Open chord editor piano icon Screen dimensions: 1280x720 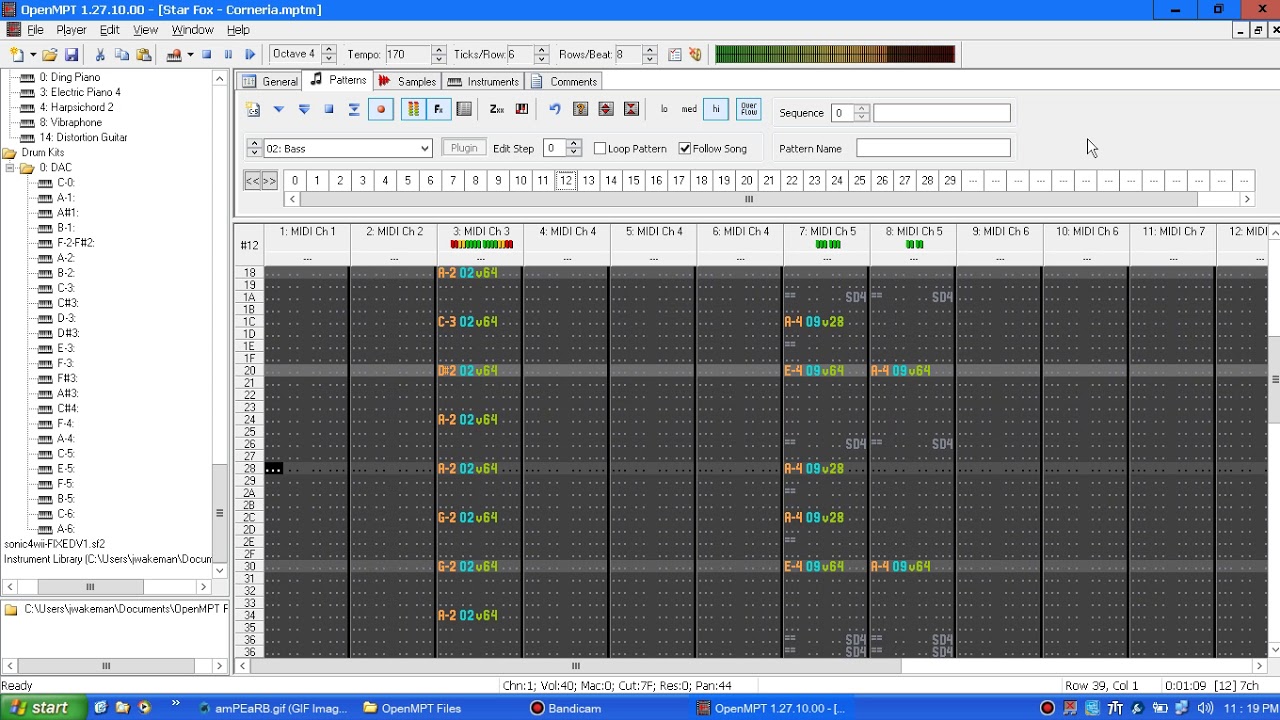click(521, 109)
